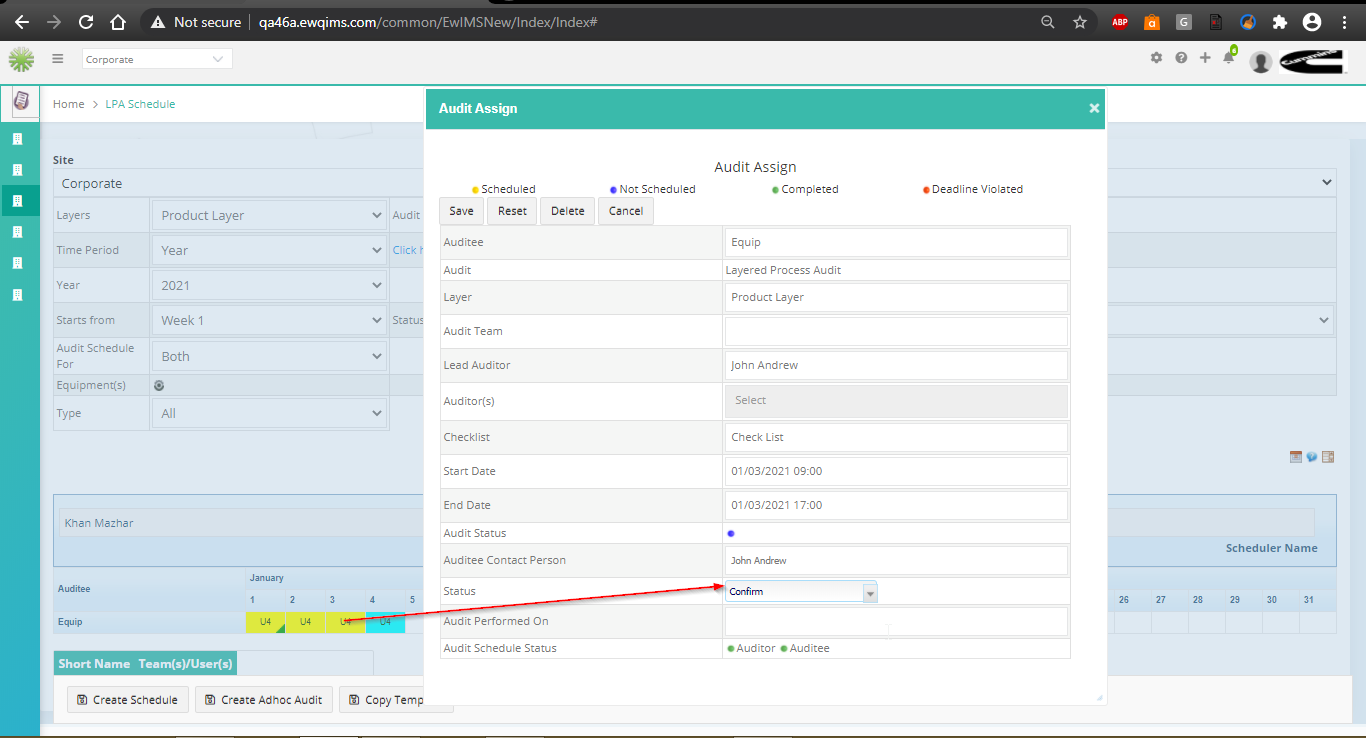Expand the Site Corporate dropdown
Viewport: 1366px width, 738px height.
(x=695, y=183)
